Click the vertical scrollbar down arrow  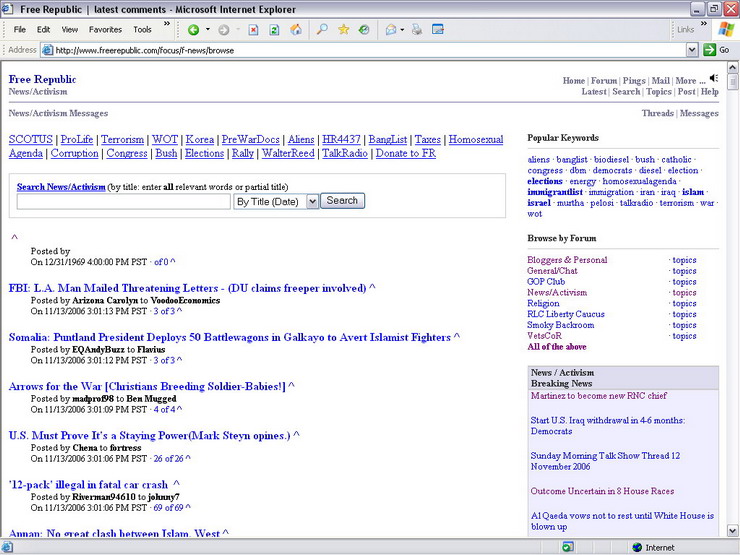tap(732, 530)
